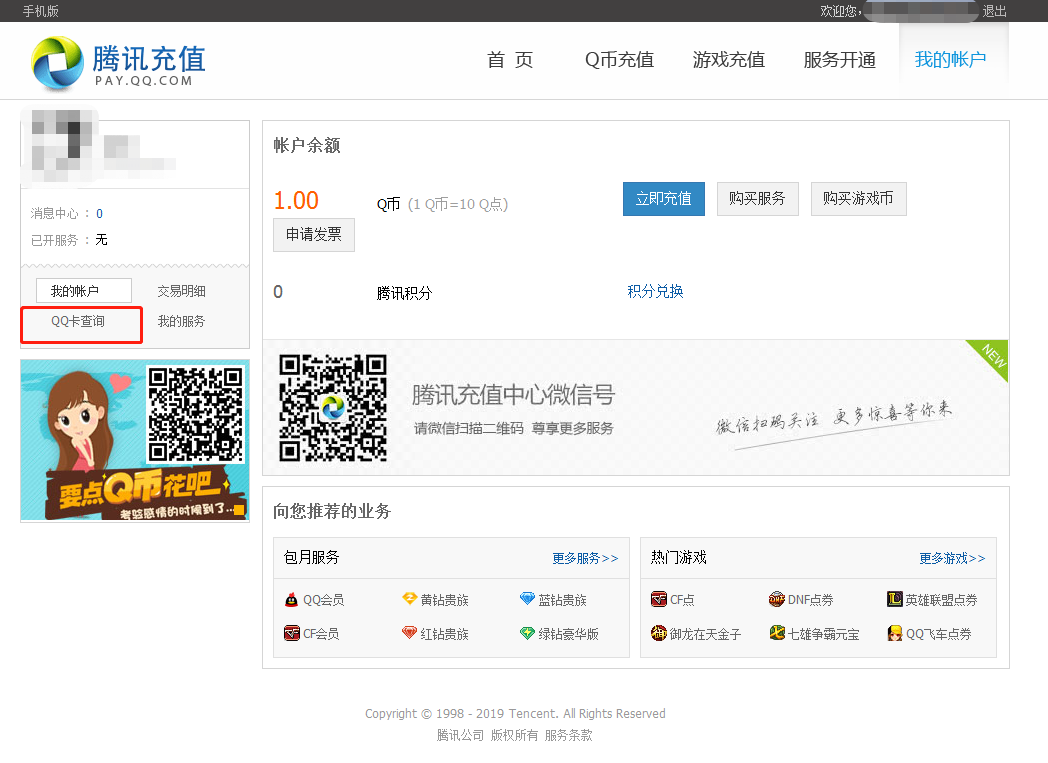Open the QQ飞车点券 icon
The image size is (1048, 763).
click(x=897, y=633)
